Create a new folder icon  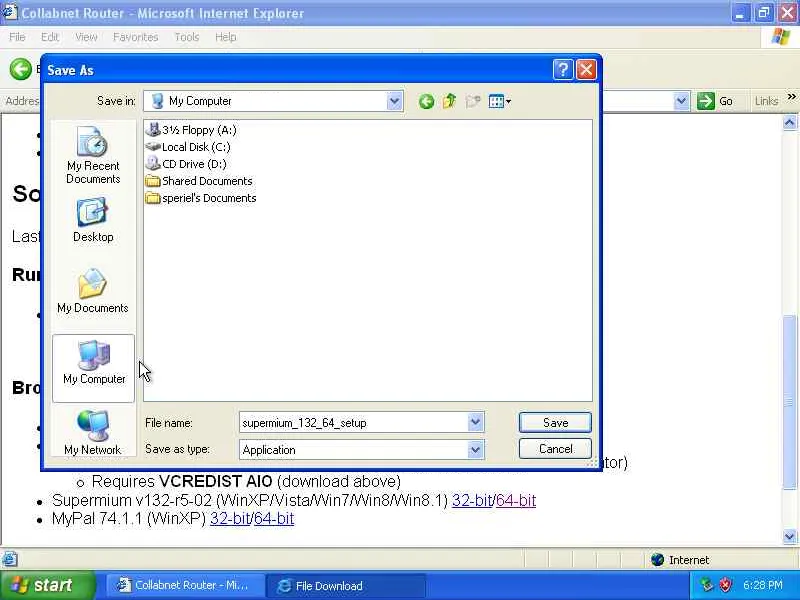473,102
